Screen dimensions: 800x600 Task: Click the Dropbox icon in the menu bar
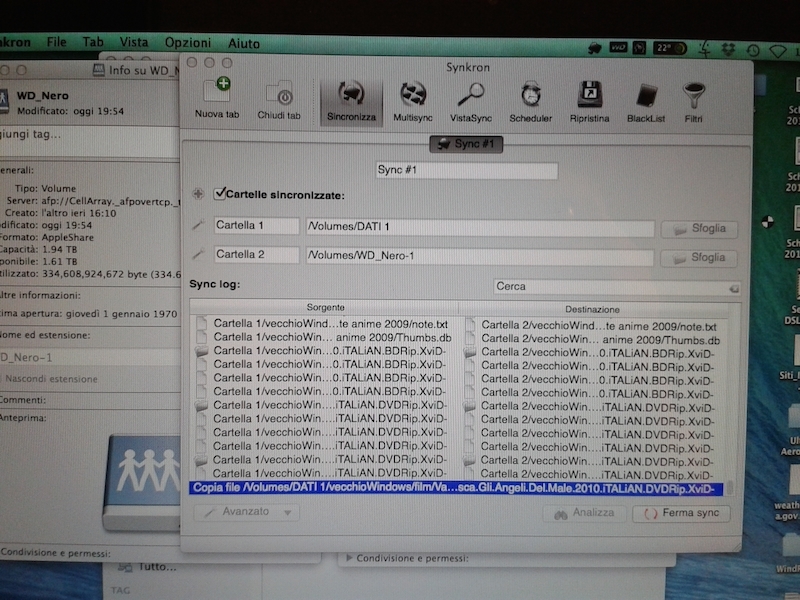[x=728, y=49]
